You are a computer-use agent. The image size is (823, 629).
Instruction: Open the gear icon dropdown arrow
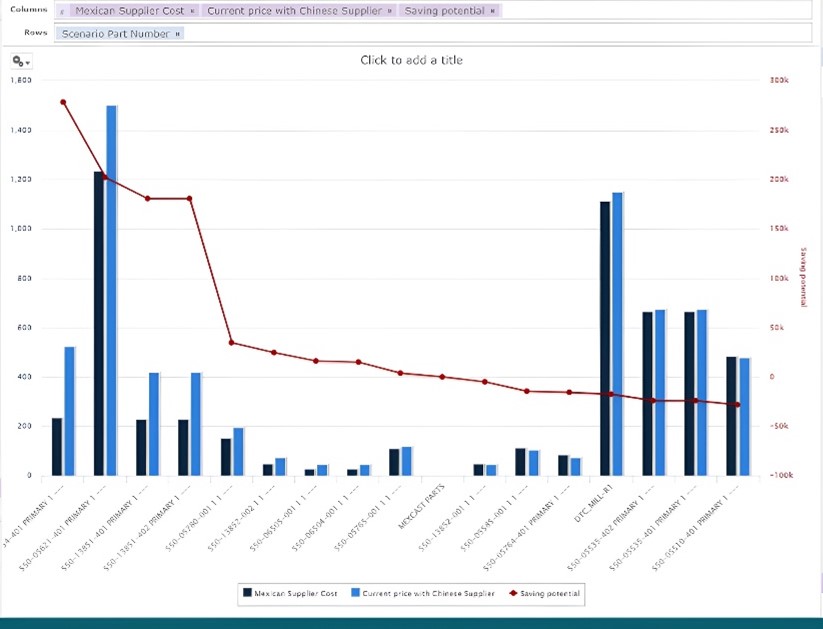(x=26, y=61)
